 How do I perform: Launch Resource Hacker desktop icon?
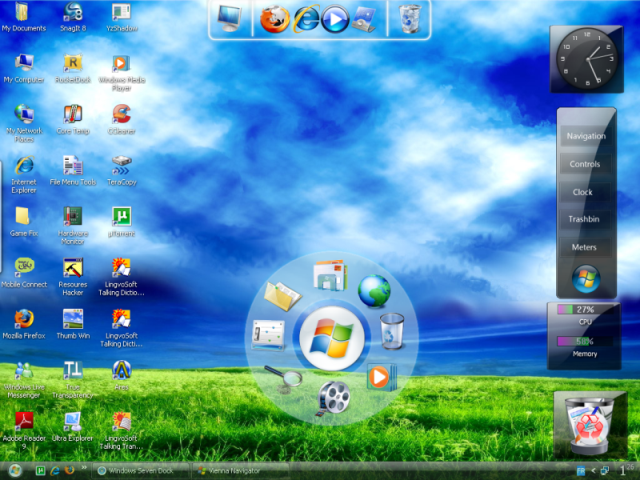pos(73,277)
